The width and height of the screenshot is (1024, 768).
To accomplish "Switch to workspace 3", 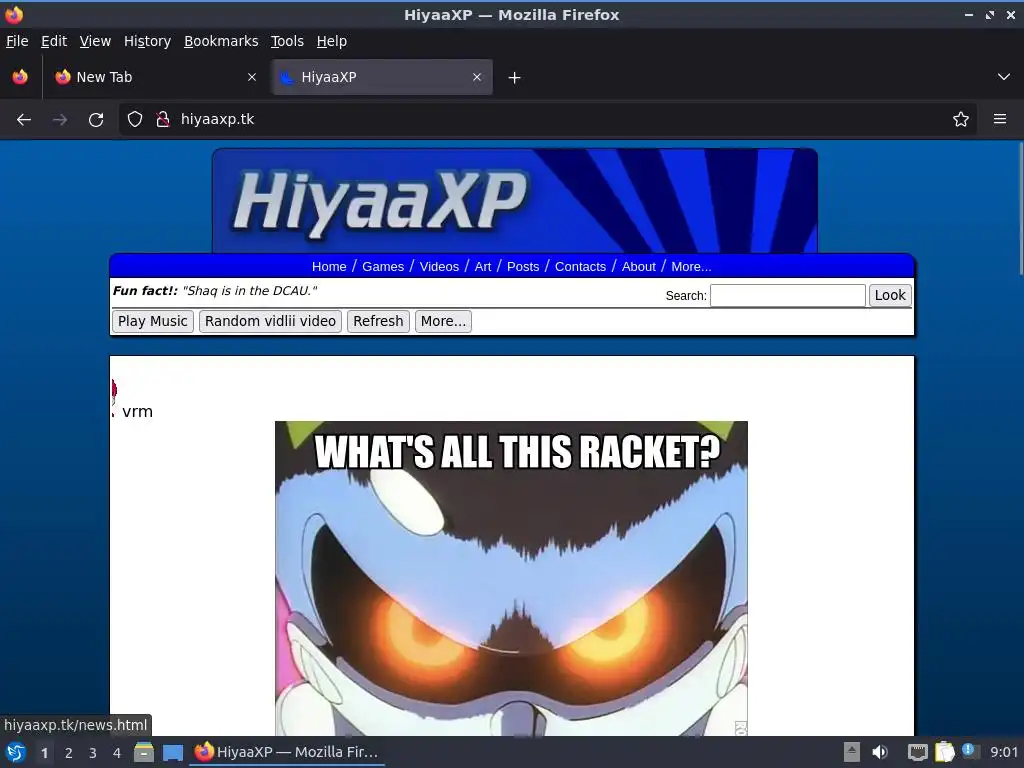I will pos(93,753).
